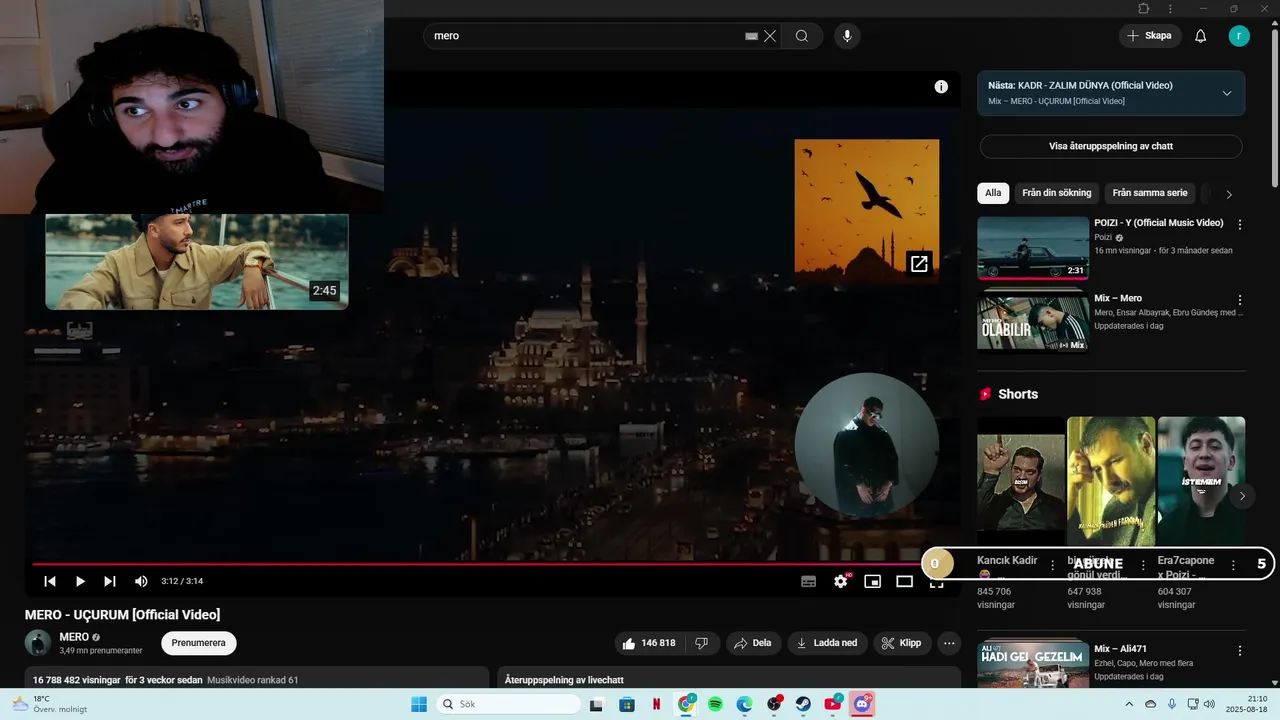Open the end-screen video thumbnail marked 2:45
The image size is (1280, 720).
[197, 261]
